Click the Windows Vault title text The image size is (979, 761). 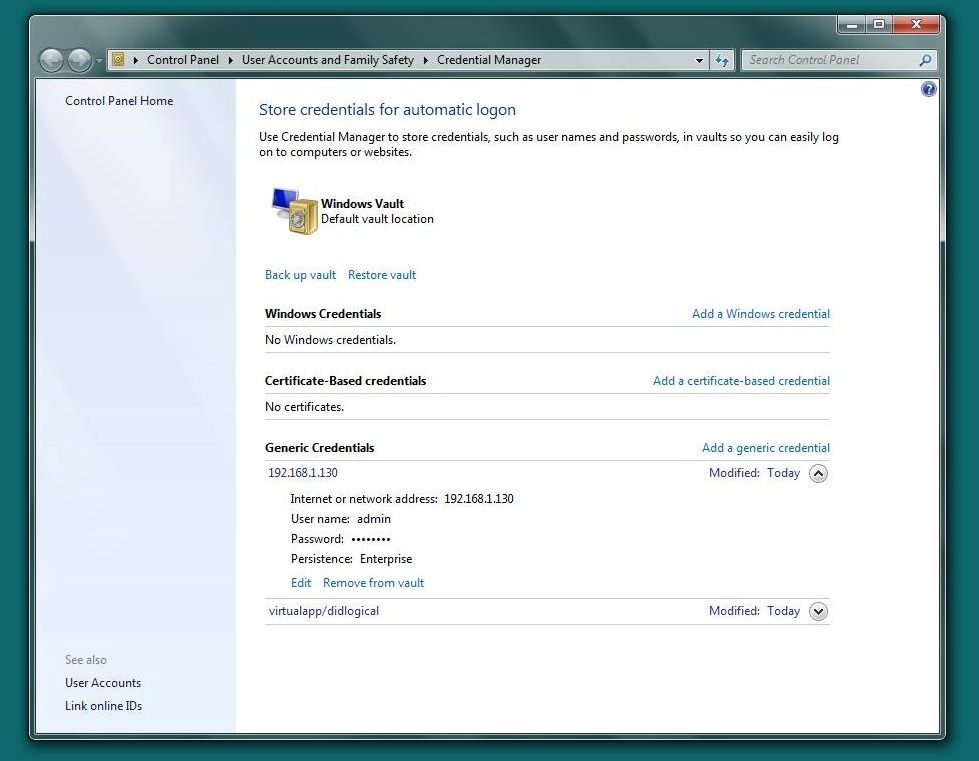coord(362,204)
